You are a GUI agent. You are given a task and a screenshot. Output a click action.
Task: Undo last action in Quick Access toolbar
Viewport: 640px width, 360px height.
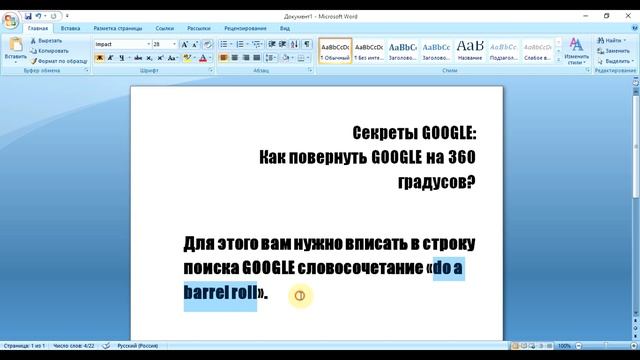[x=38, y=16]
